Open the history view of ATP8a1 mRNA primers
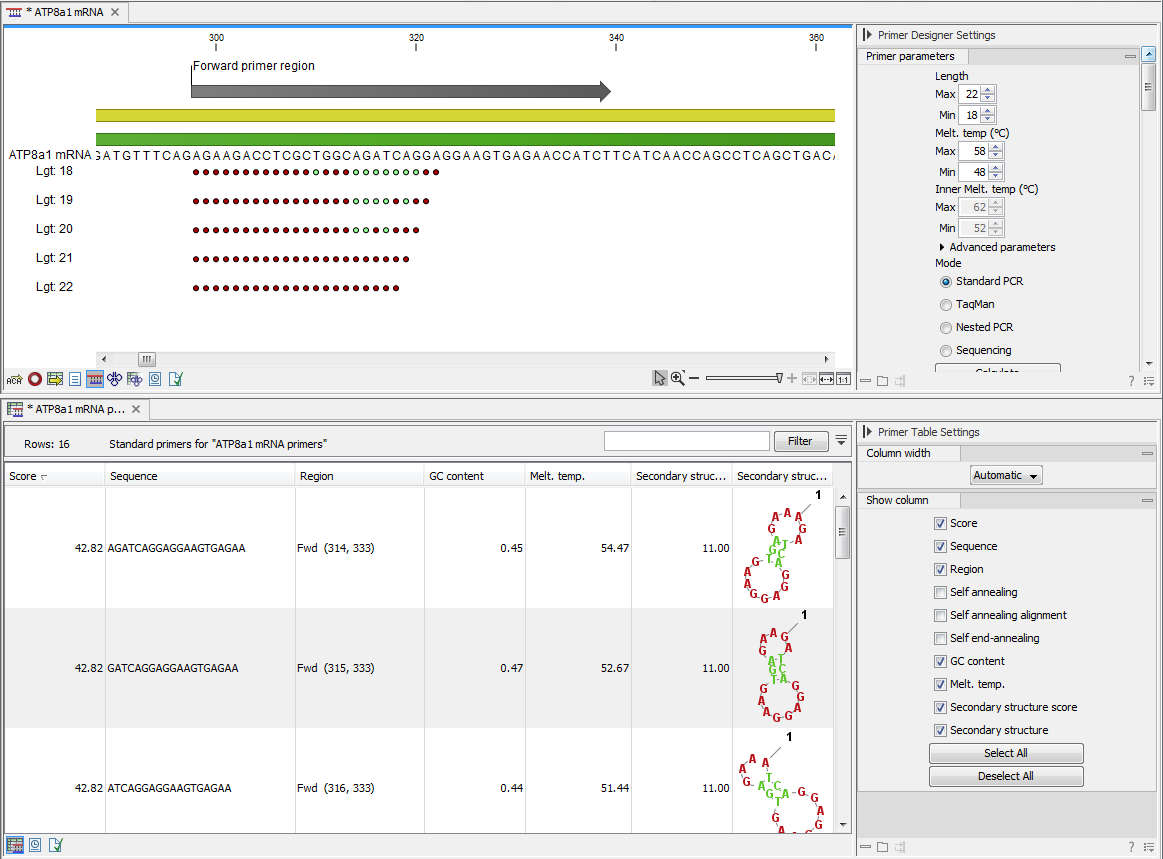The height and width of the screenshot is (859, 1163). click(x=34, y=845)
